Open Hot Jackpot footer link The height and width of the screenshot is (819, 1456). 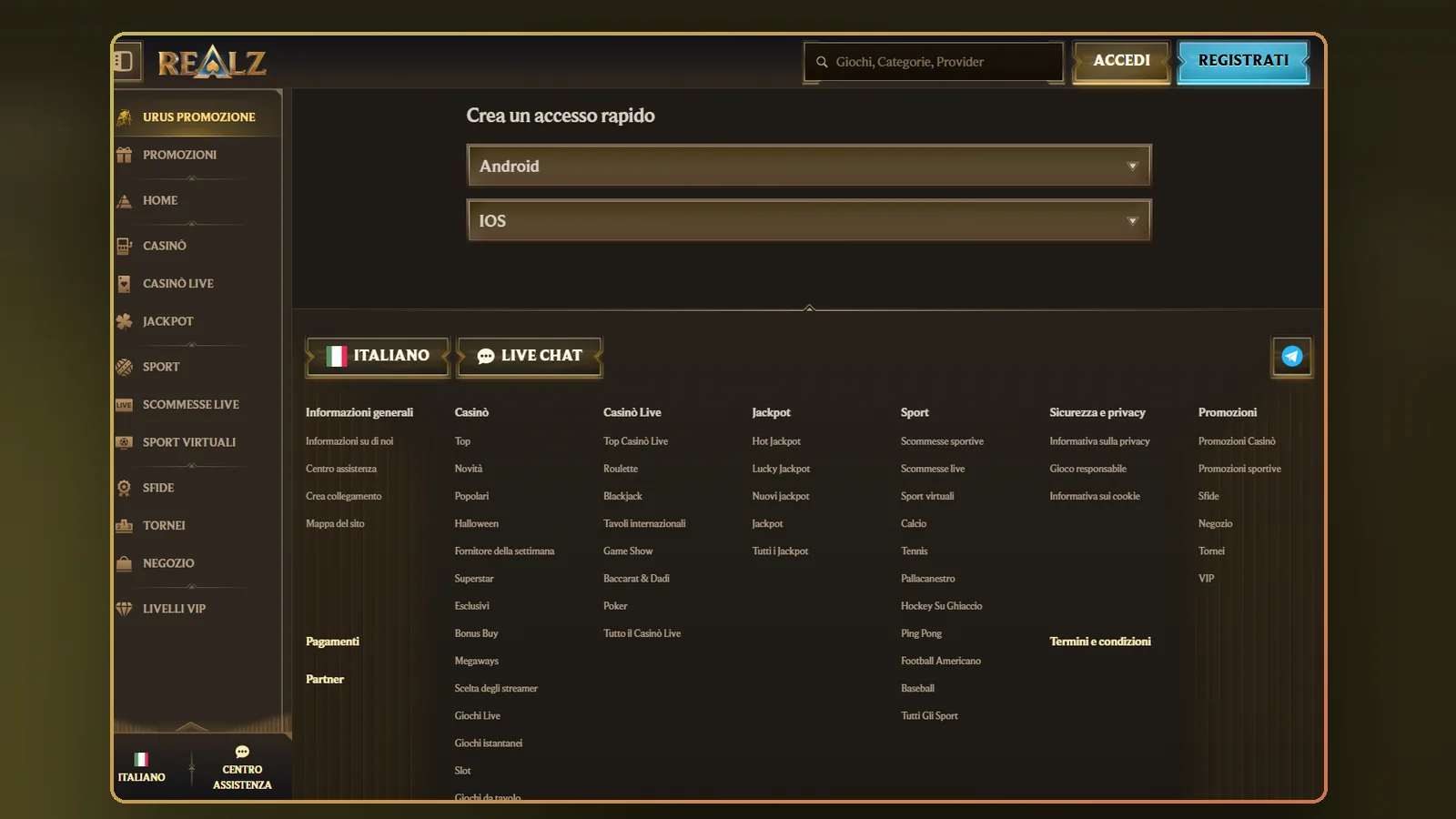coord(776,441)
